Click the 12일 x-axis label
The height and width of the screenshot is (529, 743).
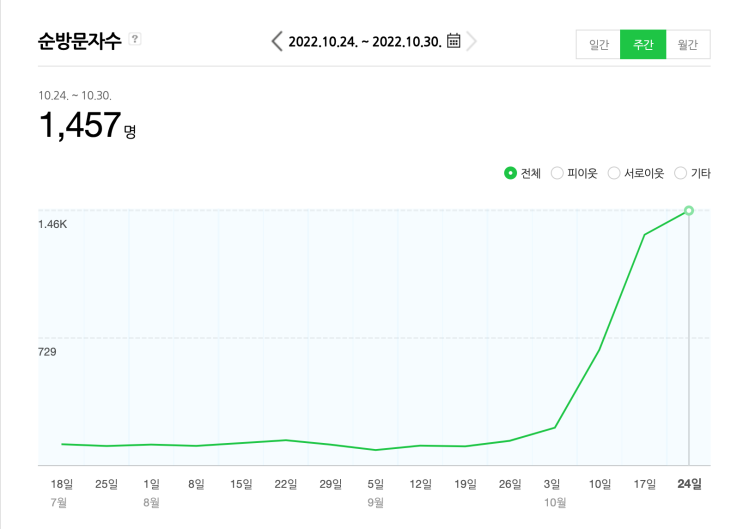click(421, 484)
